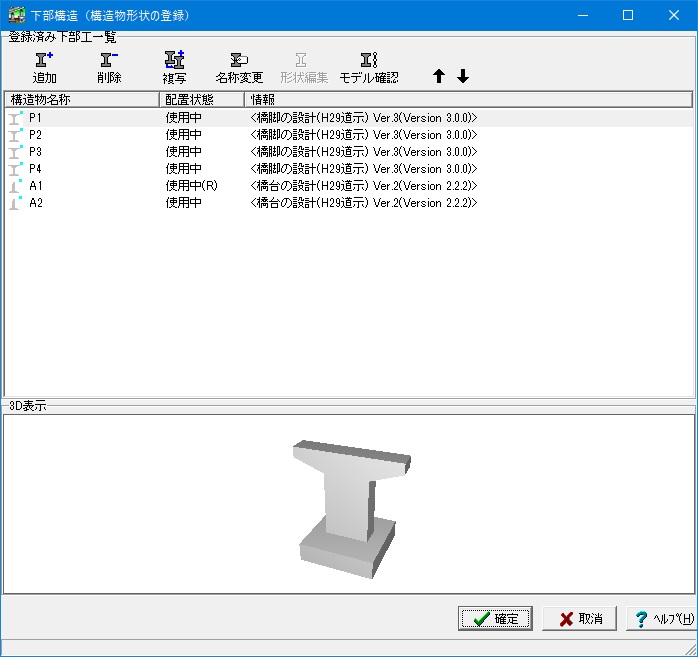Image resolution: width=698 pixels, height=657 pixels.
Task: Click the pier icon beside P4
Action: pos(16,169)
